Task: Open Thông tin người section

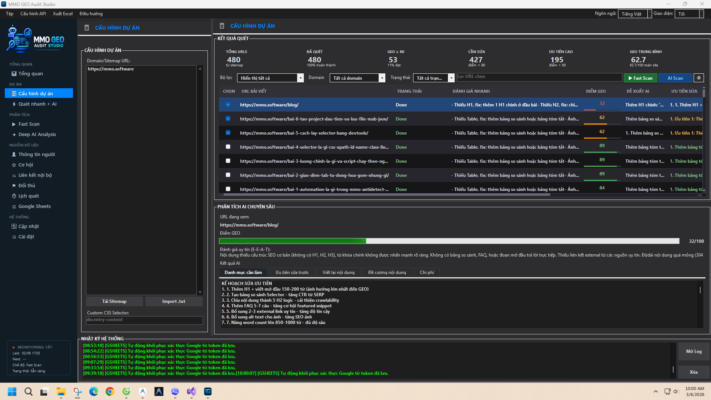Action: 36,154
